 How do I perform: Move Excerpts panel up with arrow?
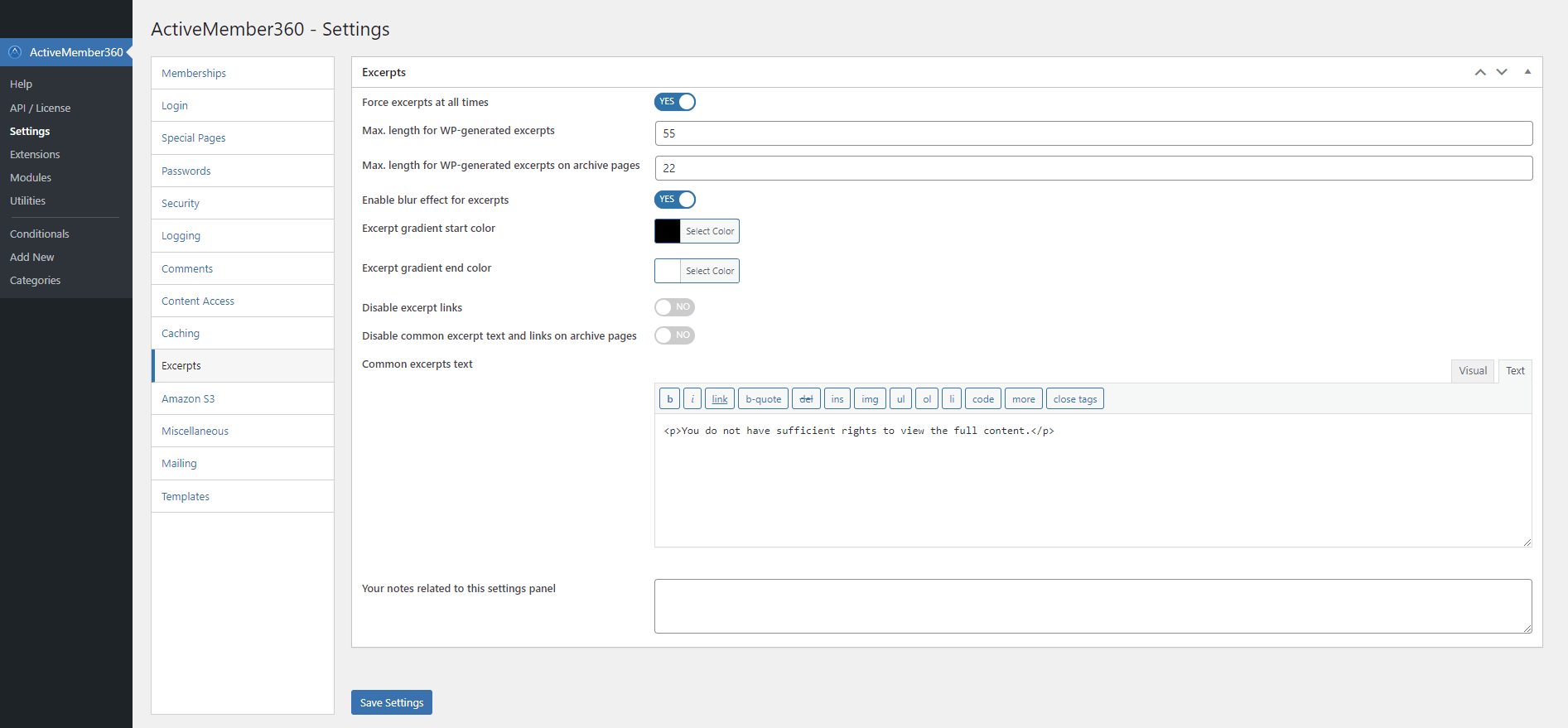click(1480, 72)
